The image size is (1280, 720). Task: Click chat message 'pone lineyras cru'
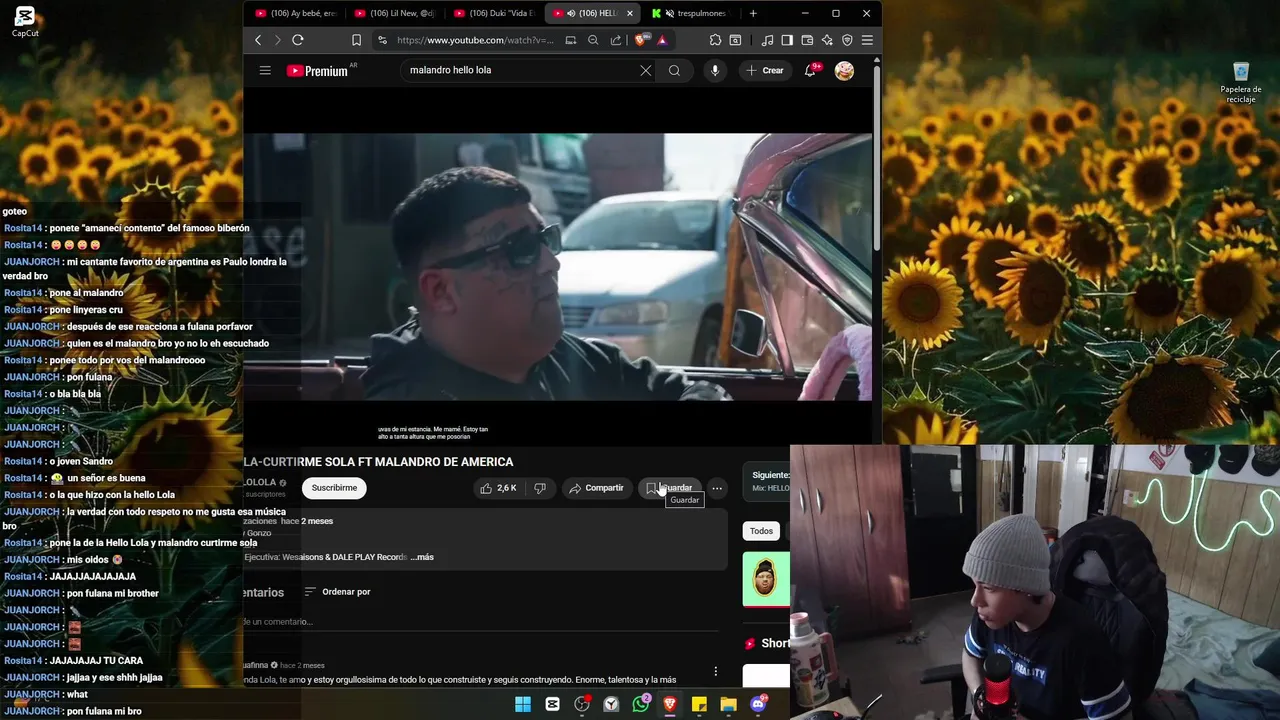[86, 310]
